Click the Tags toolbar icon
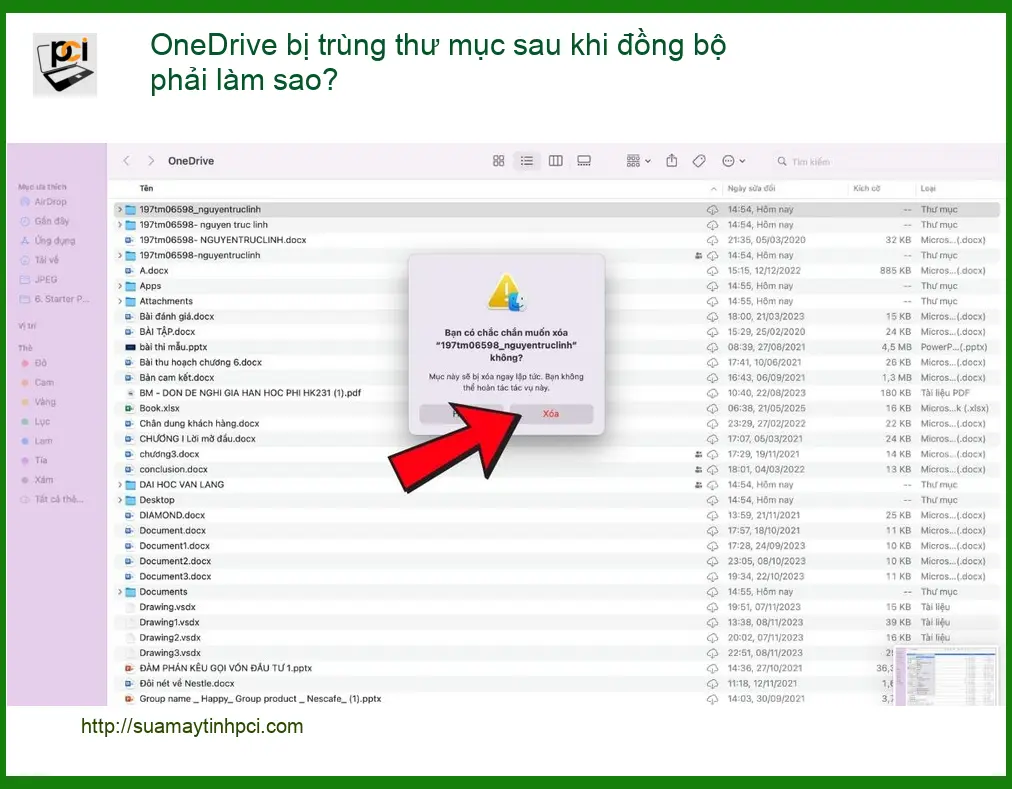Viewport: 1012px width, 789px height. click(699, 161)
